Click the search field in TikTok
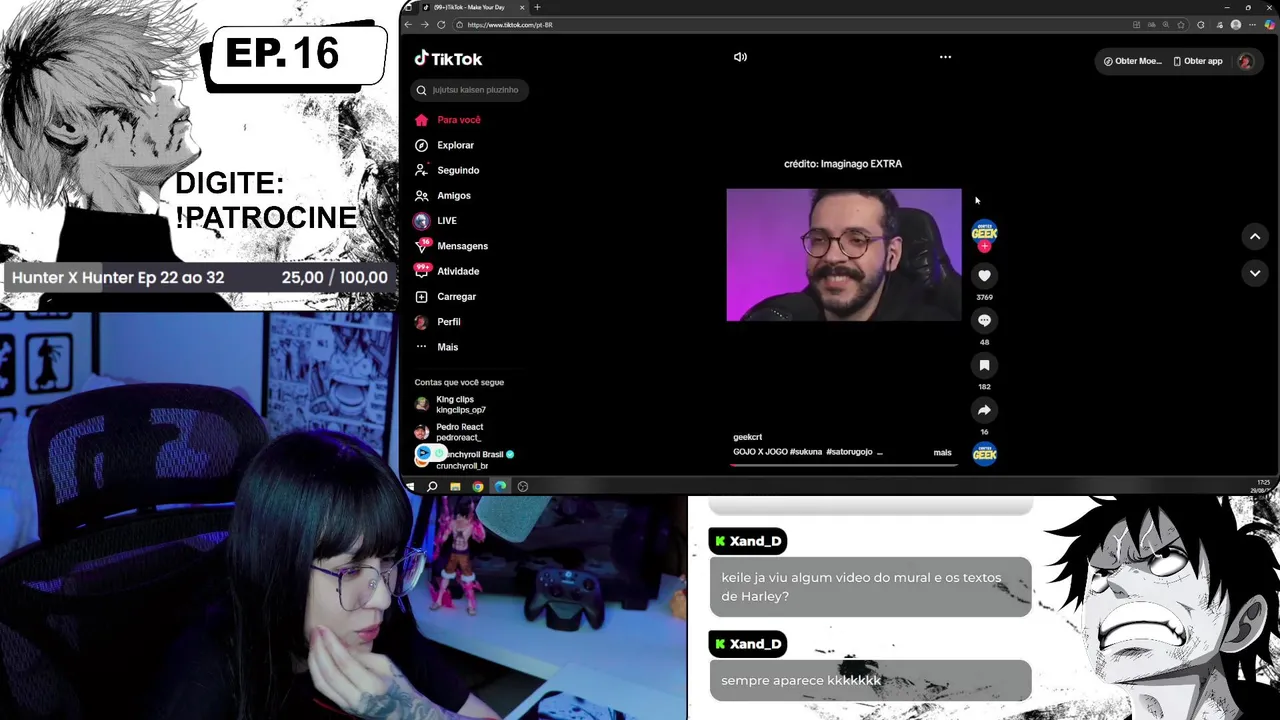This screenshot has width=1280, height=720. point(469,90)
